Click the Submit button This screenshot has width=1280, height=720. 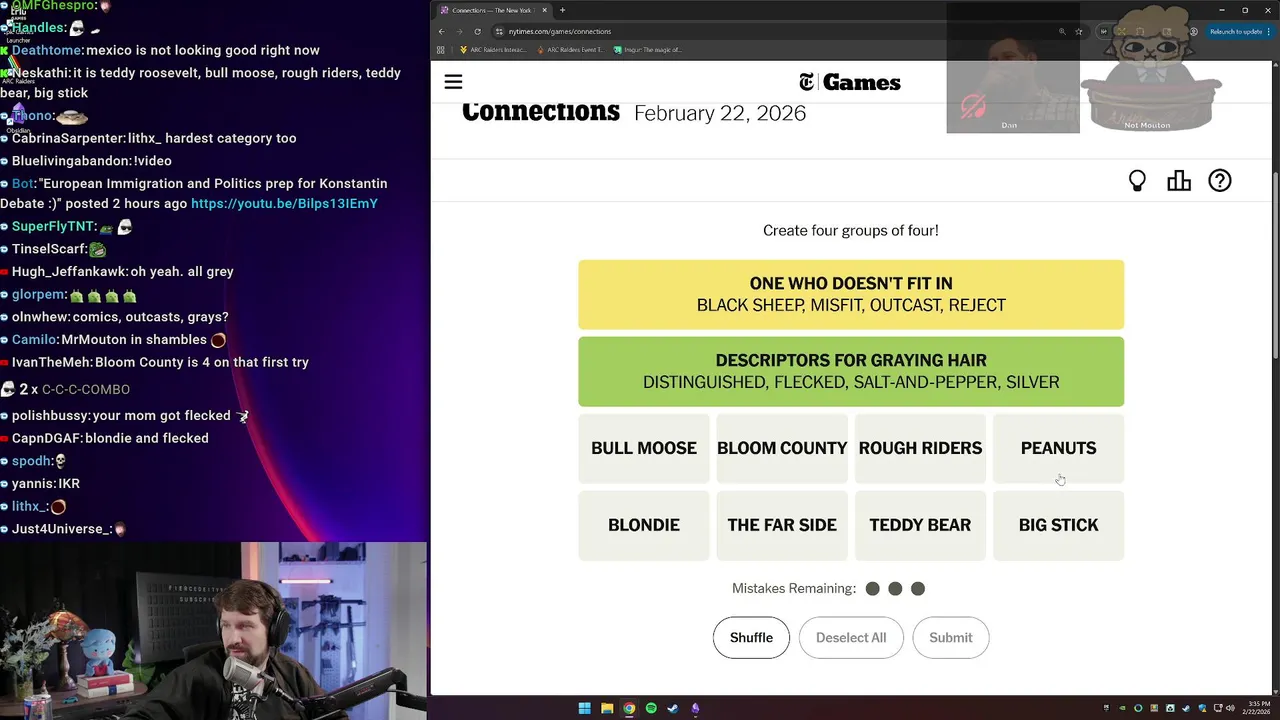pyautogui.click(x=951, y=638)
